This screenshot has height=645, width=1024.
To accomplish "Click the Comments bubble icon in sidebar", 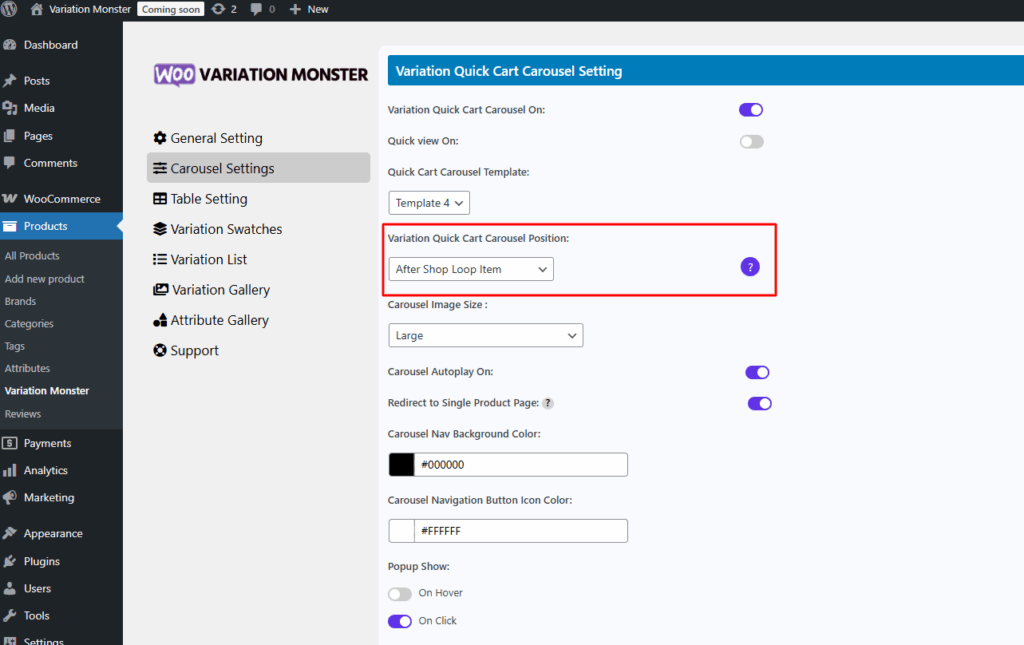I will [10, 163].
